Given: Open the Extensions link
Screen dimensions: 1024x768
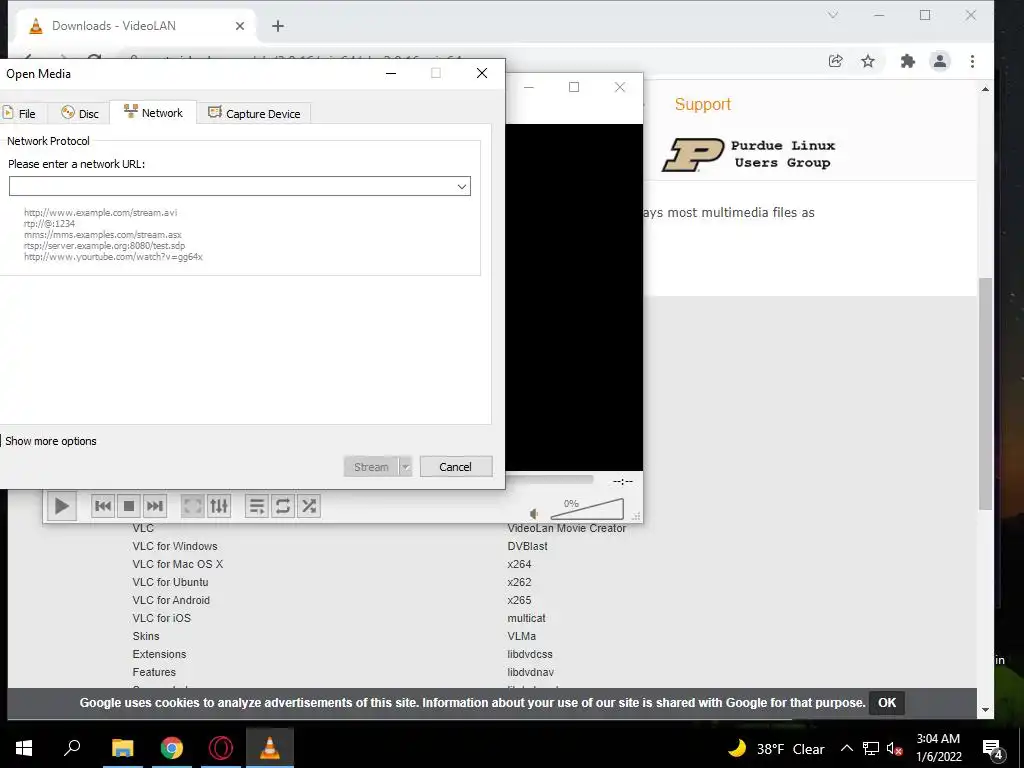Looking at the screenshot, I should click(x=159, y=654).
